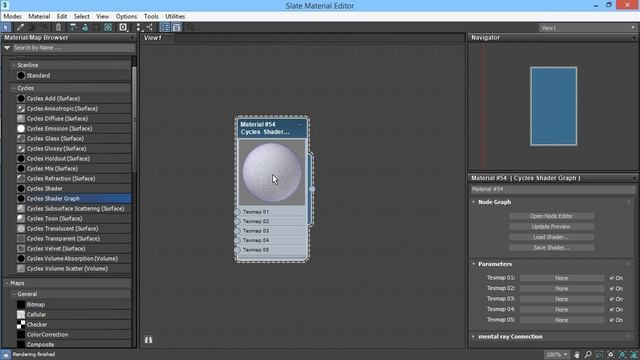Open the Modes menu
640x360 pixels.
(x=12, y=16)
